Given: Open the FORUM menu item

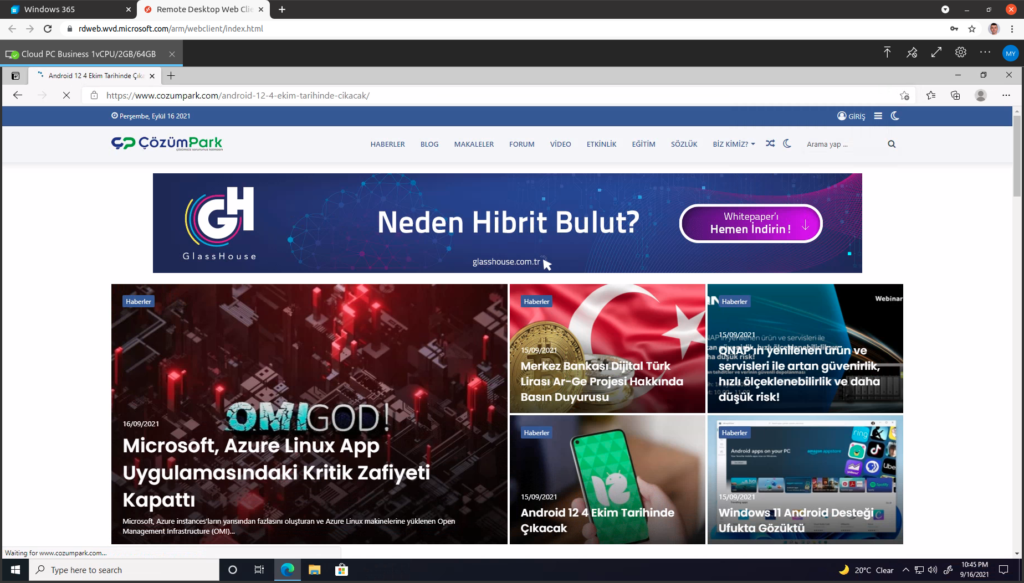Looking at the screenshot, I should click(x=521, y=144).
